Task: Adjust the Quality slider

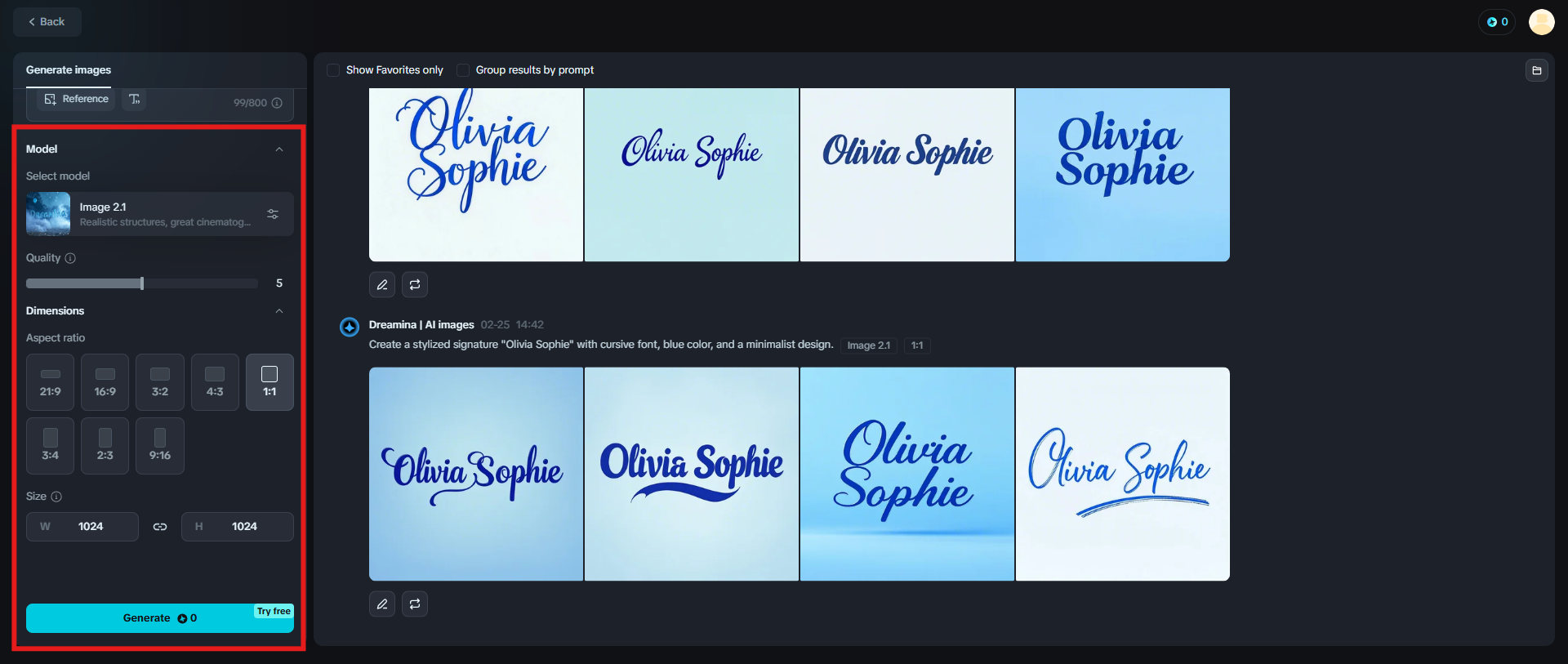Action: pos(142,283)
